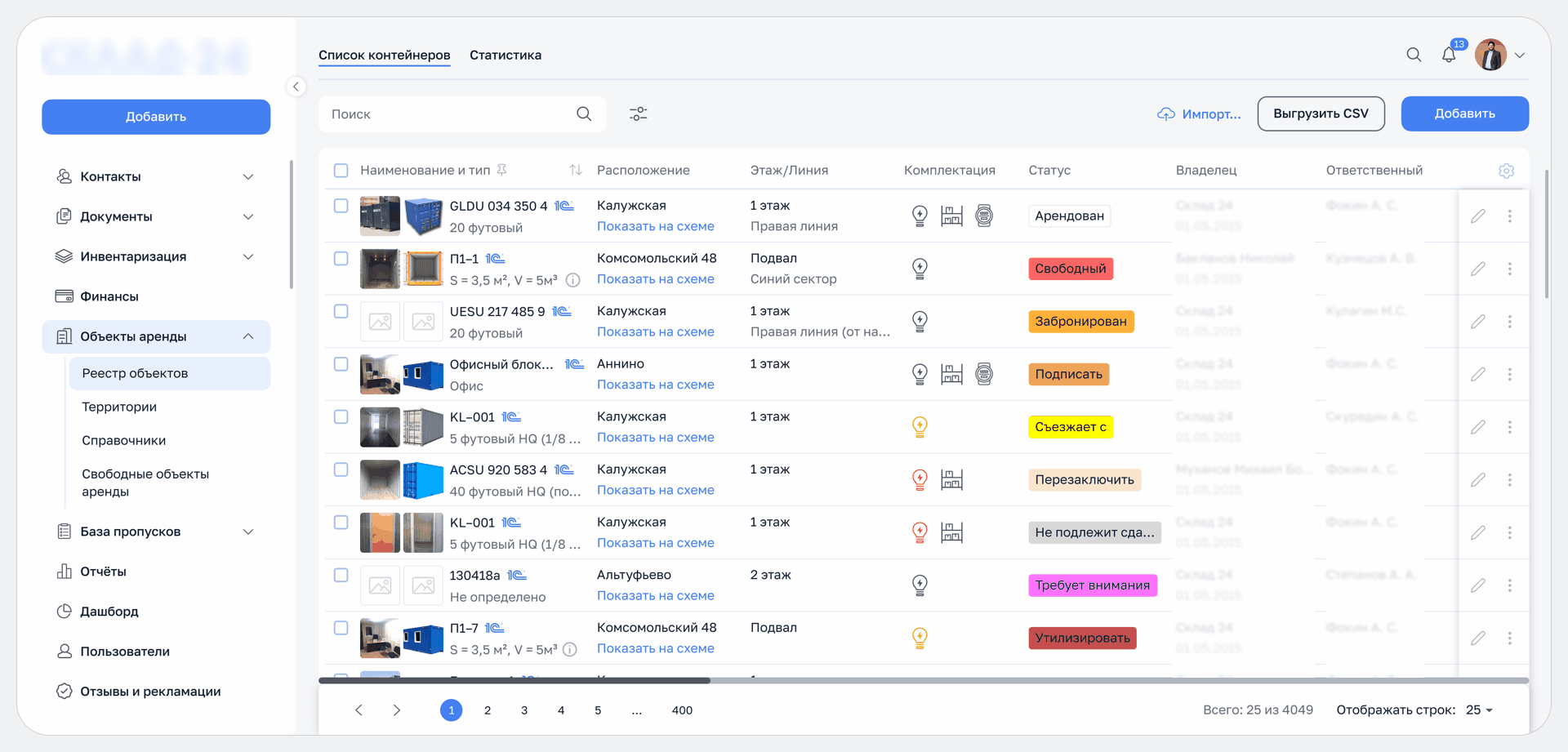1568x752 pixels.
Task: Edit the ACSU 920 583 4 row with pencil icon
Action: tap(1477, 479)
